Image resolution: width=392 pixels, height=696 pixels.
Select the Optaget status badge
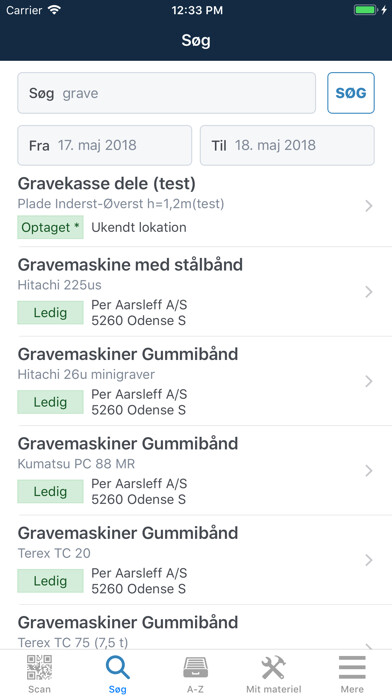pyautogui.click(x=51, y=227)
